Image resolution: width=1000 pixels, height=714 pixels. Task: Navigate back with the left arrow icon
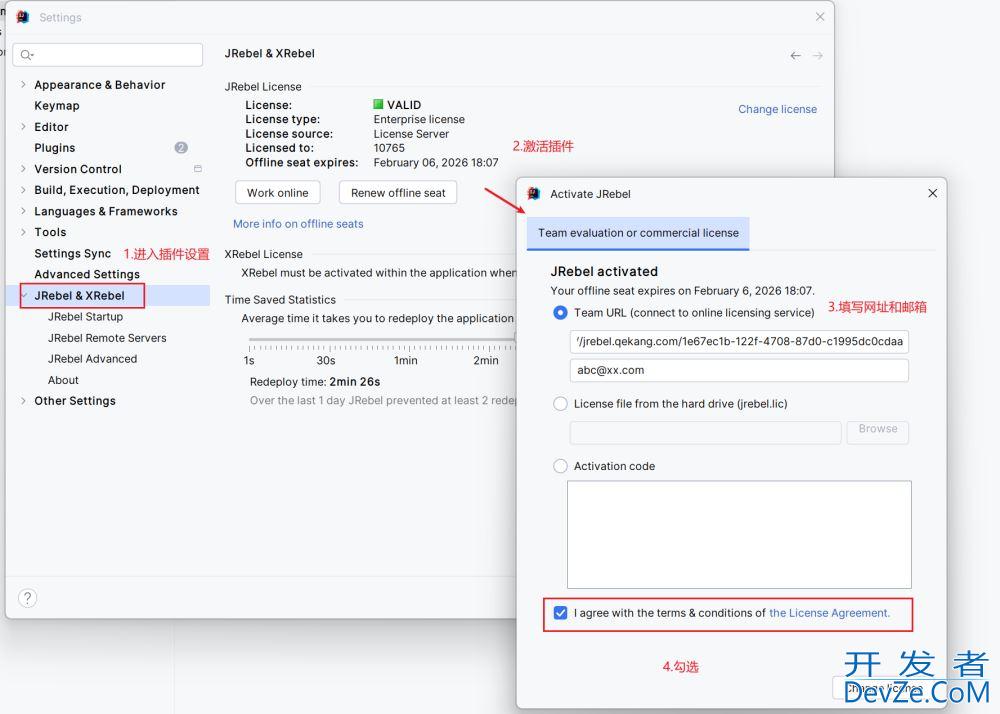795,55
